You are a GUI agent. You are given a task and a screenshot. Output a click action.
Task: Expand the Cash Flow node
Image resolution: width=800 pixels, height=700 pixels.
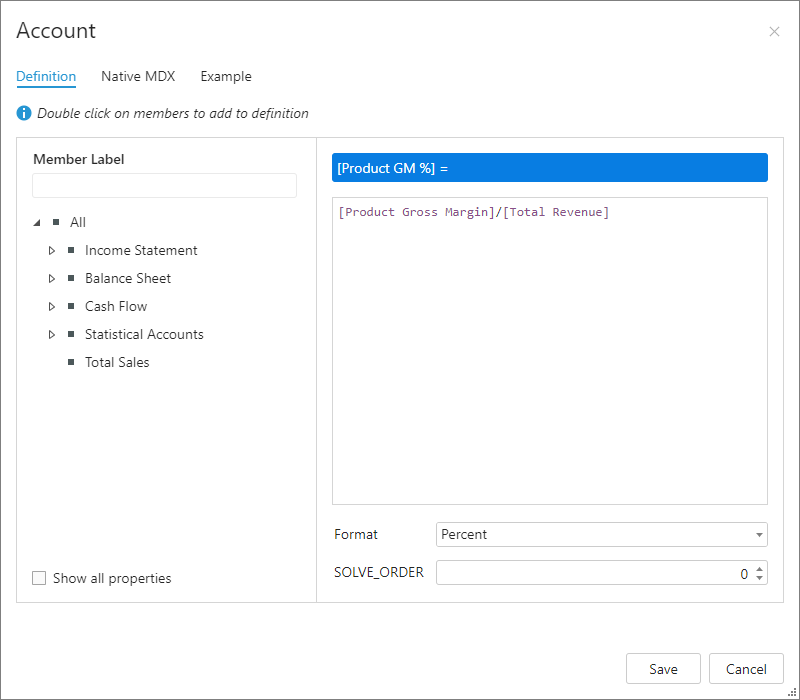pyautogui.click(x=52, y=307)
